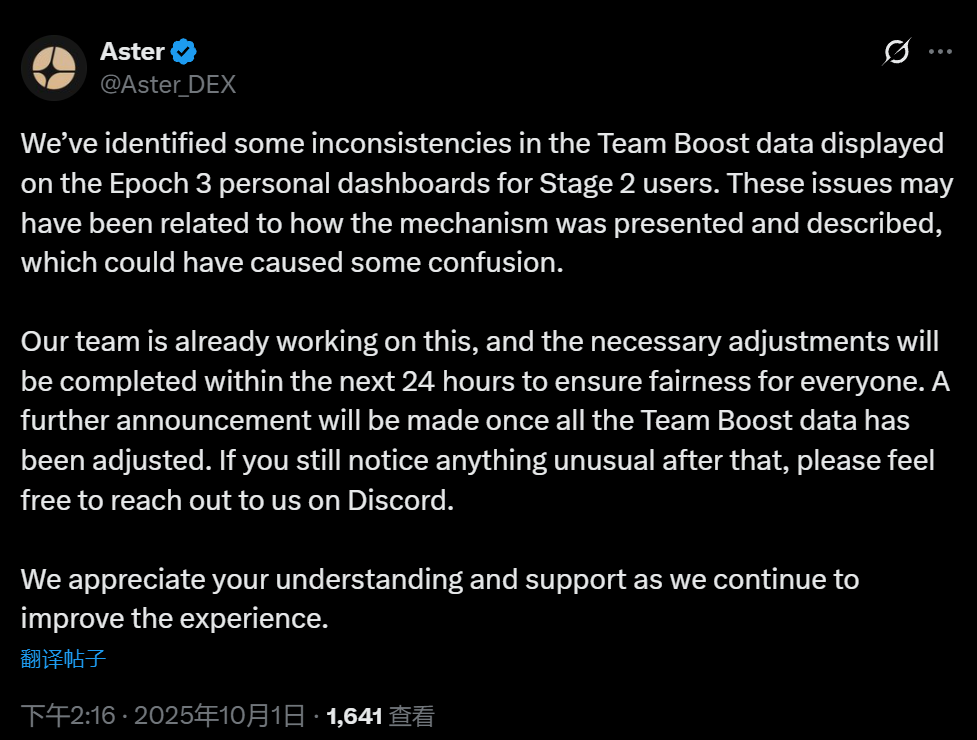Image resolution: width=977 pixels, height=740 pixels.
Task: Click the 1,641 view count number
Action: pyautogui.click(x=354, y=715)
